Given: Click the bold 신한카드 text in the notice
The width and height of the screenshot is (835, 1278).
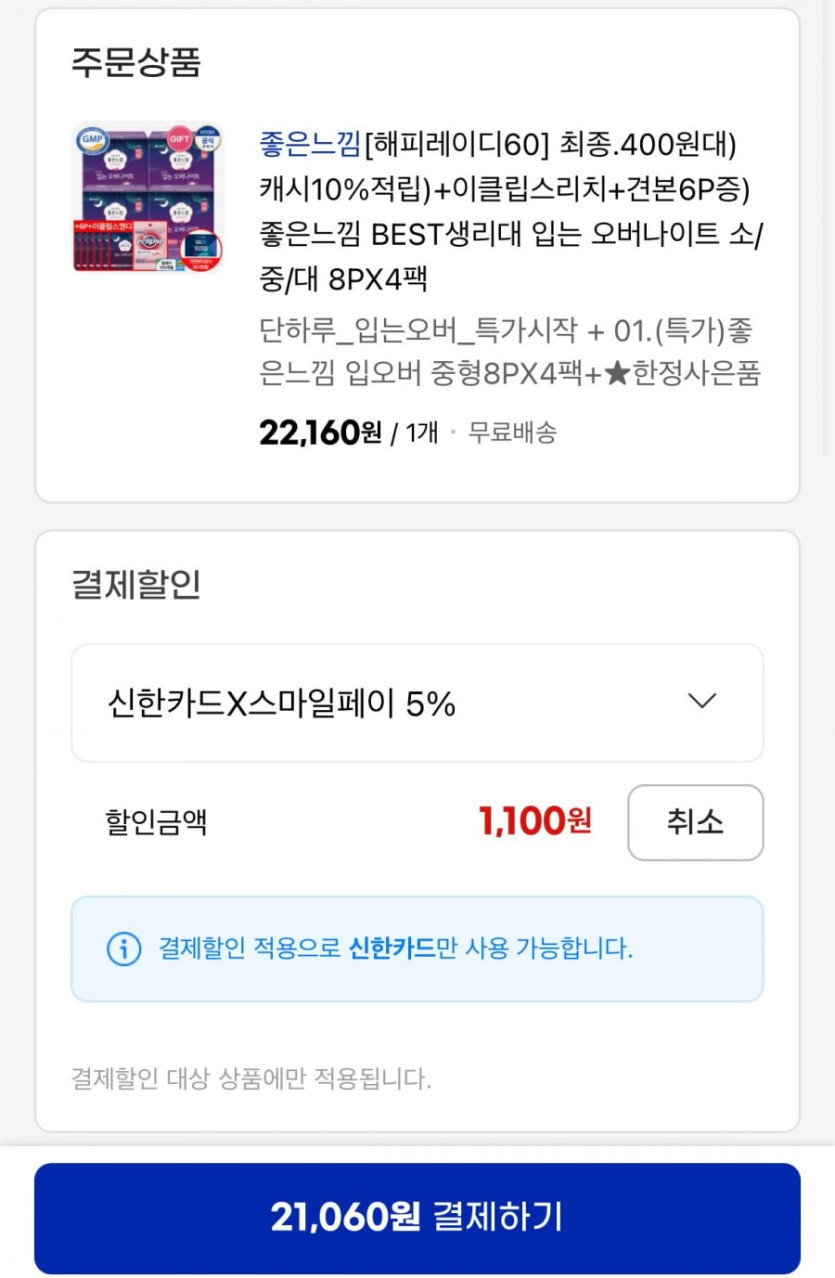Looking at the screenshot, I should [392, 948].
